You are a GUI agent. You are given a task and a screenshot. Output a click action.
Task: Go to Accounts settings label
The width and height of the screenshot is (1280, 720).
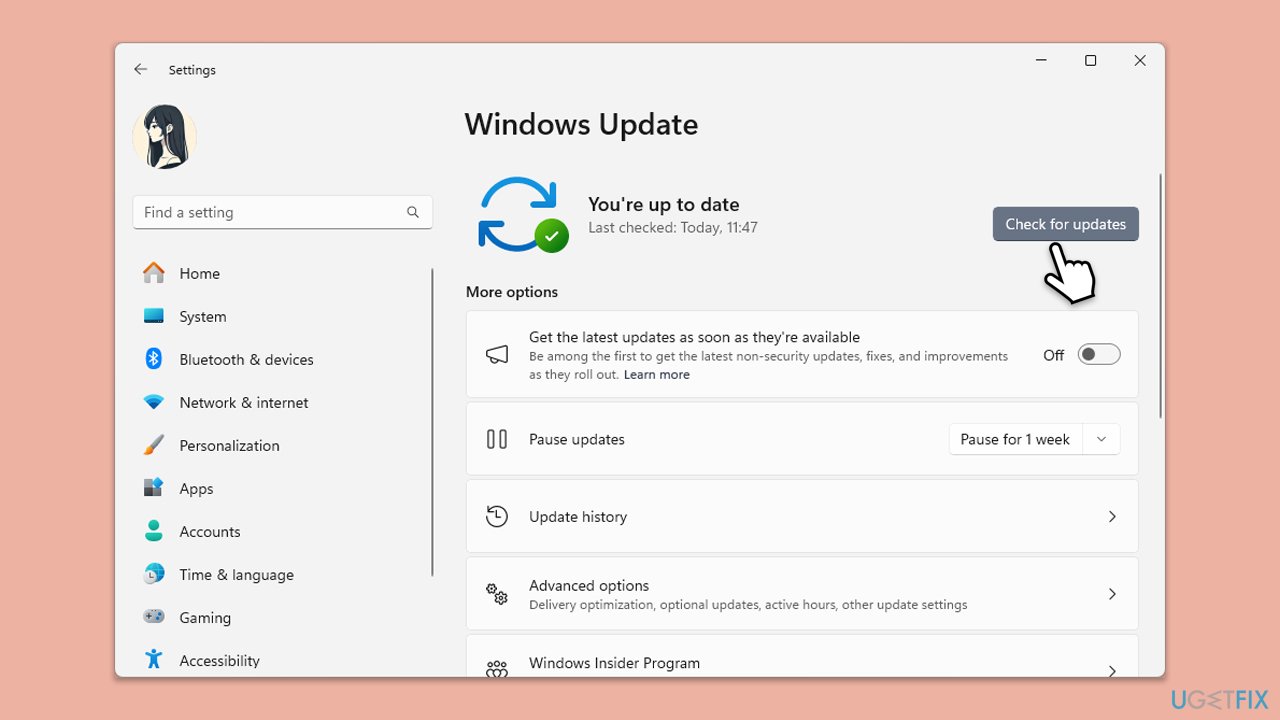tap(210, 531)
